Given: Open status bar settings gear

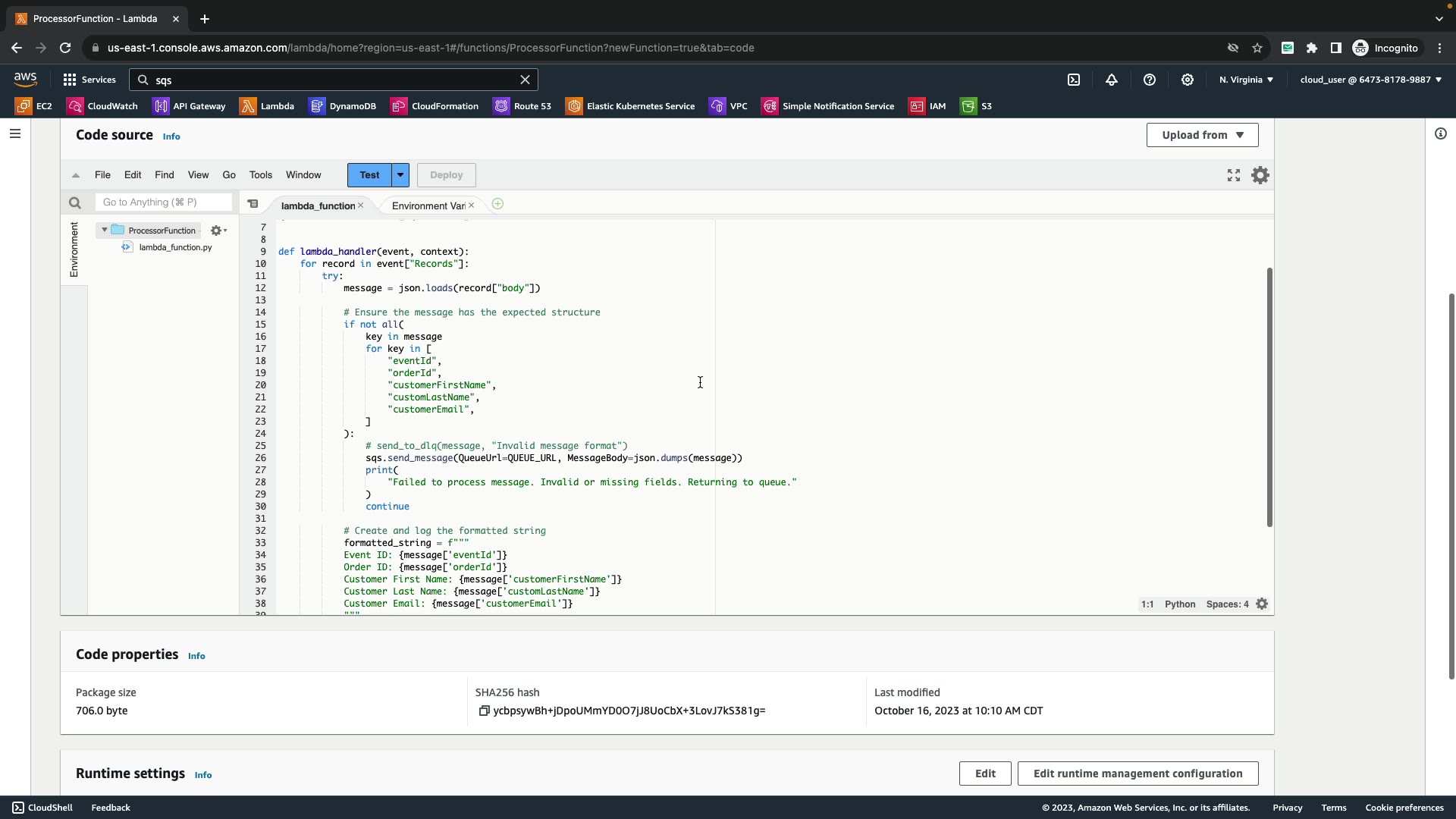Looking at the screenshot, I should [1262, 604].
